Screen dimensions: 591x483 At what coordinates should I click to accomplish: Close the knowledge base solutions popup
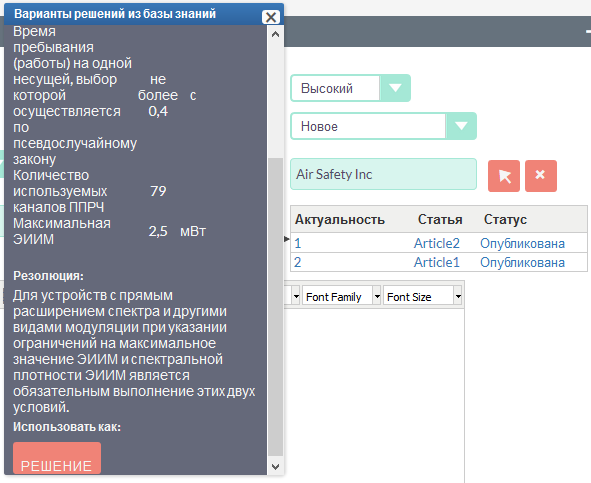tap(271, 17)
